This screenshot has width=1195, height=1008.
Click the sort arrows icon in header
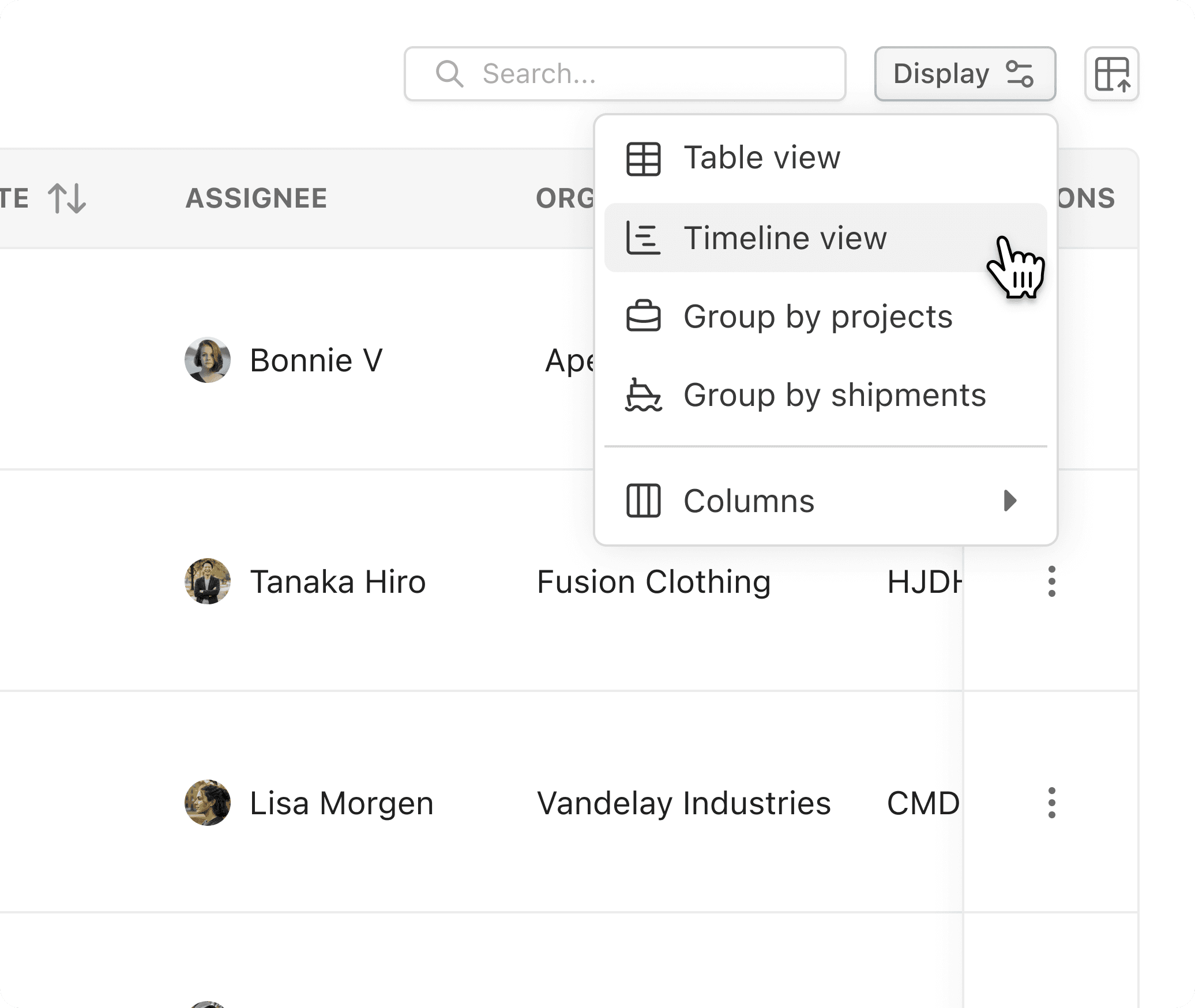[67, 198]
